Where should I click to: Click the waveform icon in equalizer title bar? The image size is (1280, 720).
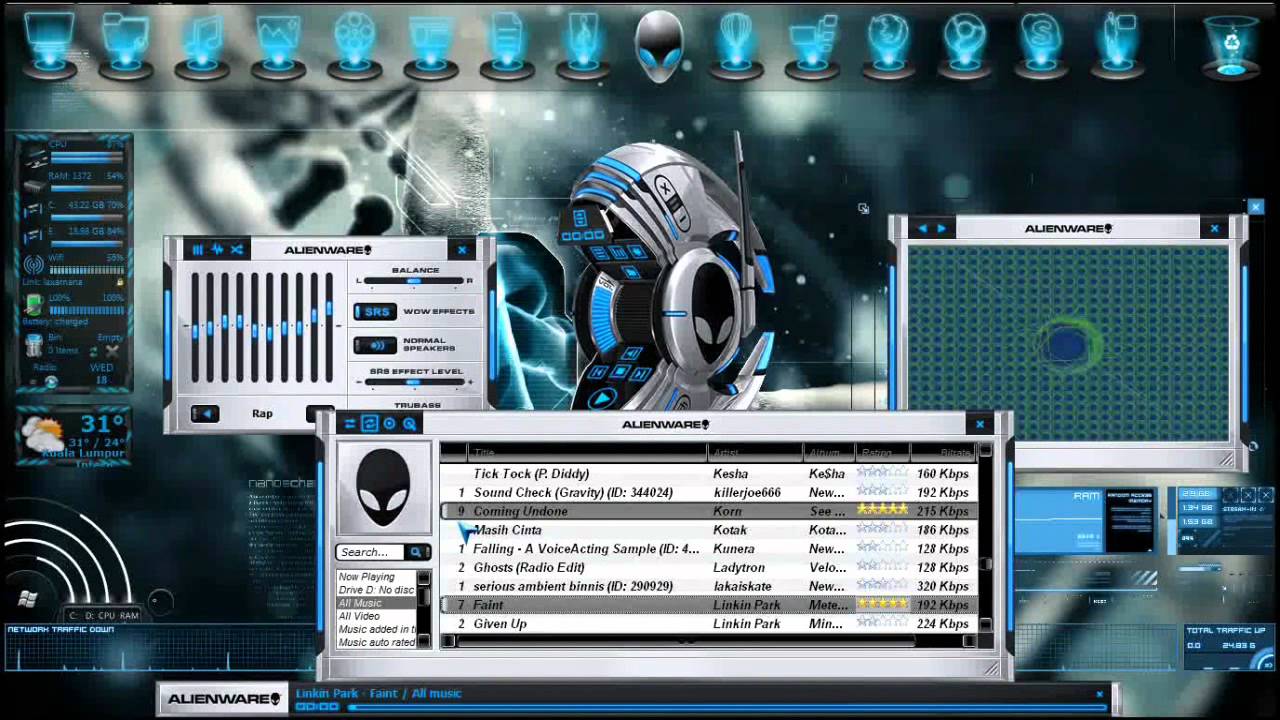pyautogui.click(x=217, y=250)
